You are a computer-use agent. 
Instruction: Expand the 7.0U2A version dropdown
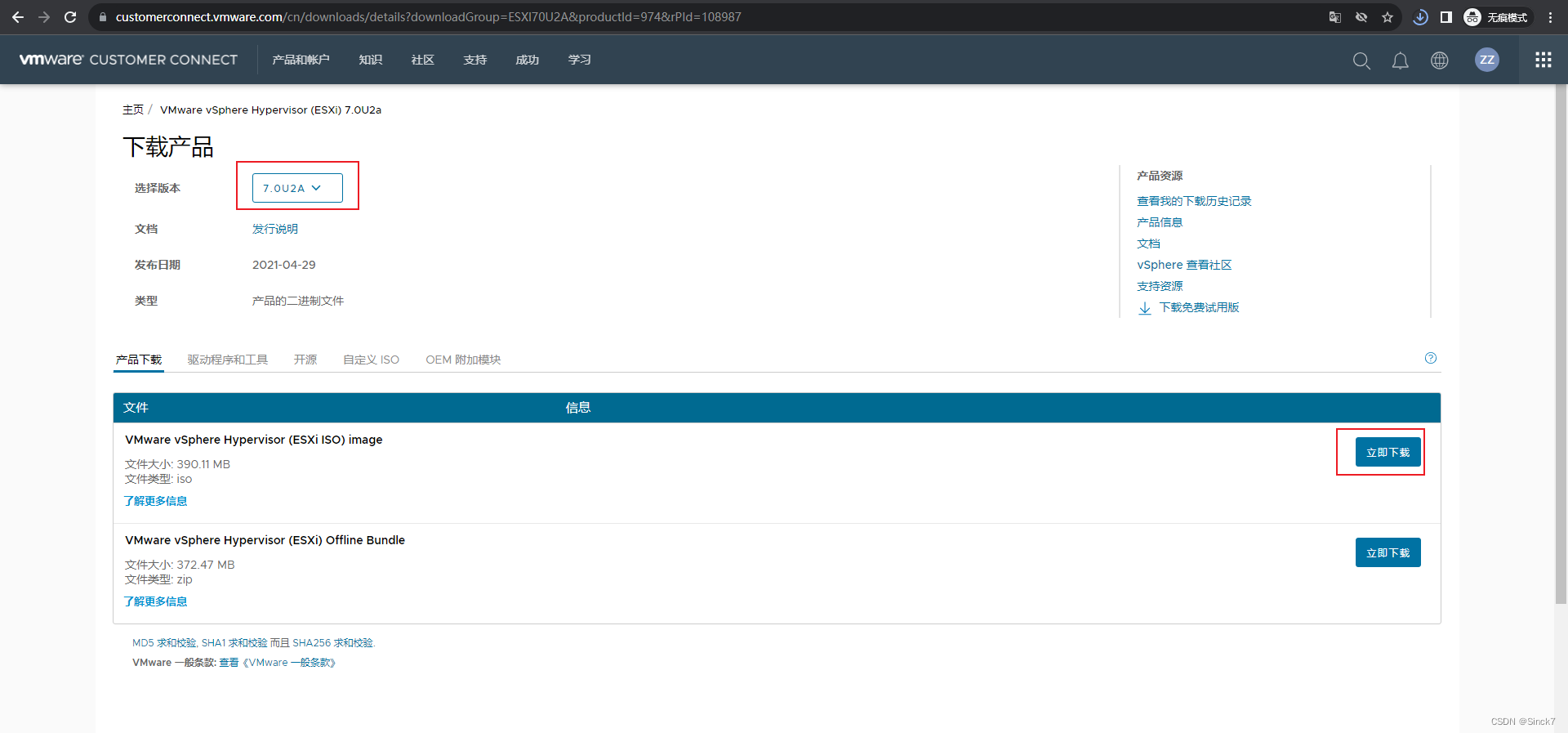click(297, 188)
